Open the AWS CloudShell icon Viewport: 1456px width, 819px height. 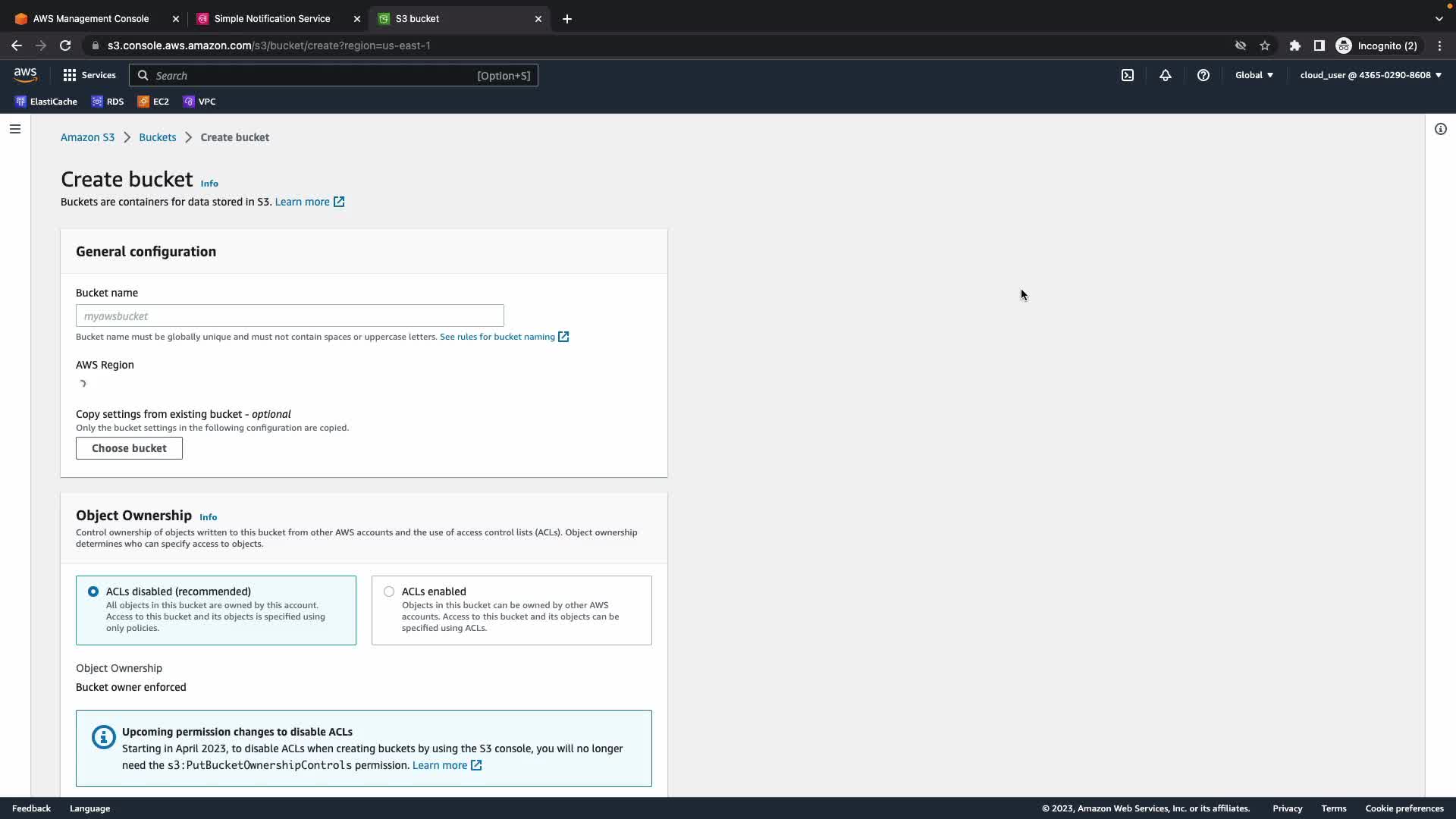click(x=1128, y=75)
